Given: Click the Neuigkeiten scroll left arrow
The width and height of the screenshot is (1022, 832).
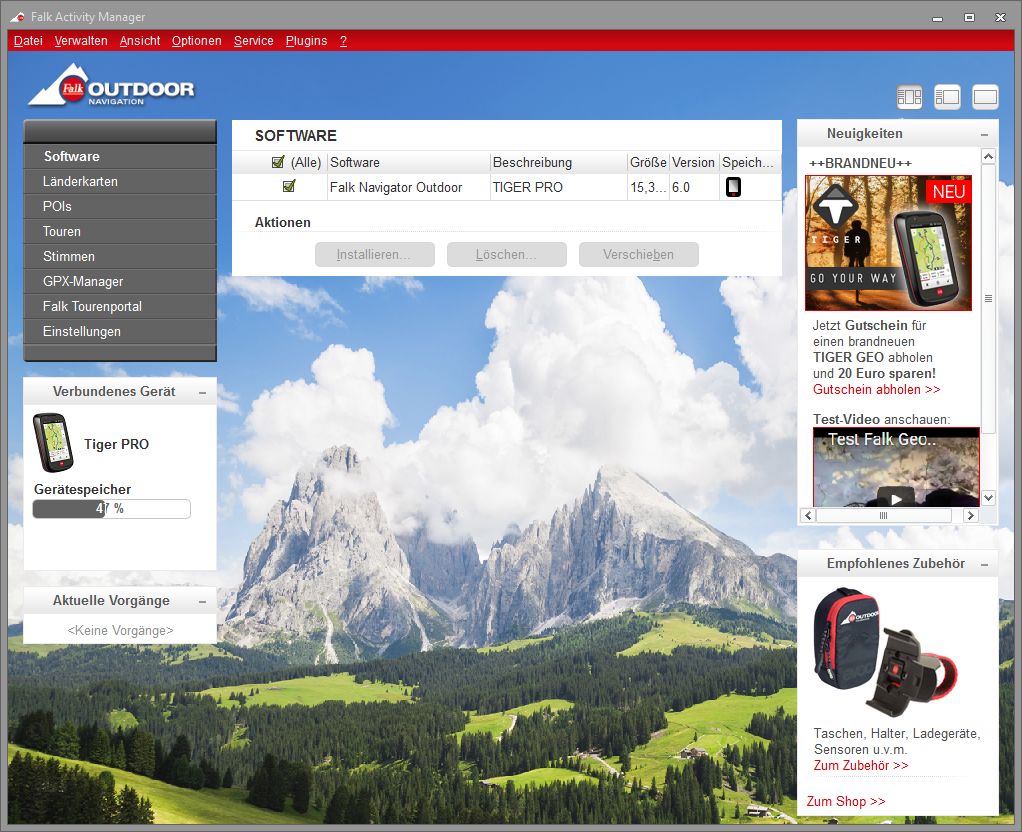Looking at the screenshot, I should (x=808, y=516).
